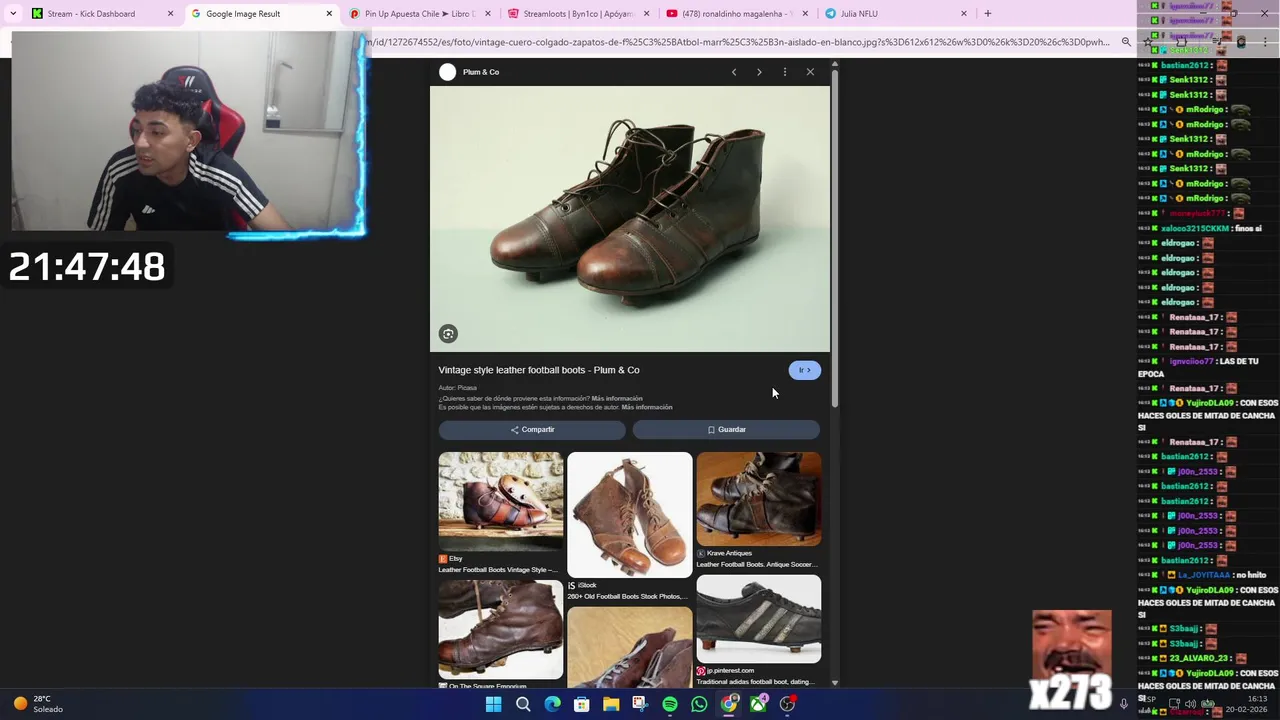
Task: Click Traditional adidas football boot caption
Action: 756,682
